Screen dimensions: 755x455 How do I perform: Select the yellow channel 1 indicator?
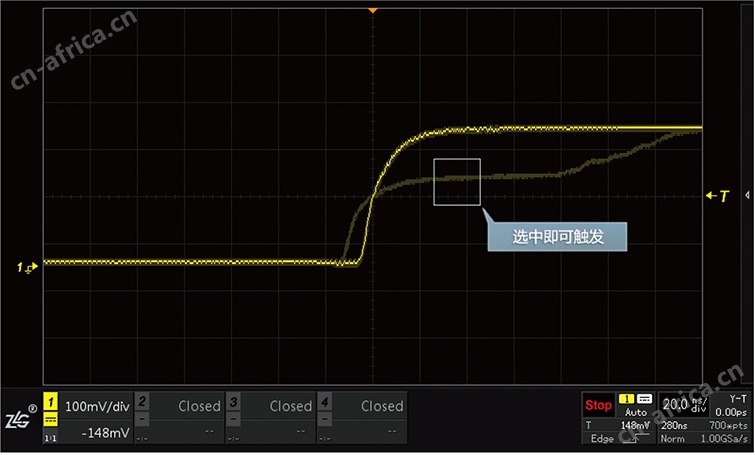51,402
